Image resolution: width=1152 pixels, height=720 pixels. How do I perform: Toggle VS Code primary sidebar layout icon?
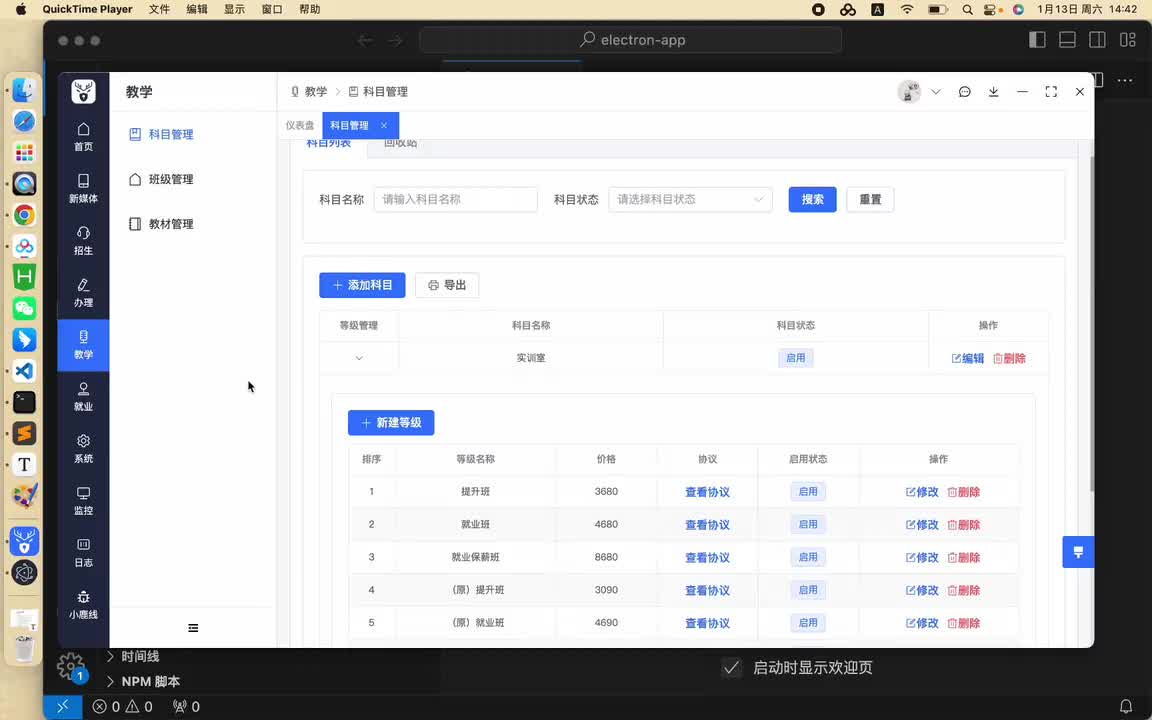tap(1037, 40)
